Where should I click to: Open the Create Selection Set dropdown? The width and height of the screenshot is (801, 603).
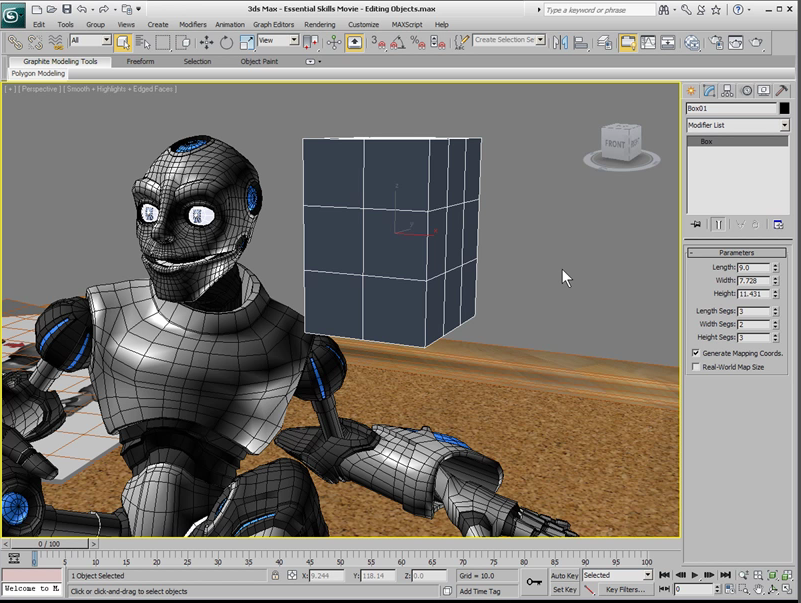pyautogui.click(x=541, y=41)
